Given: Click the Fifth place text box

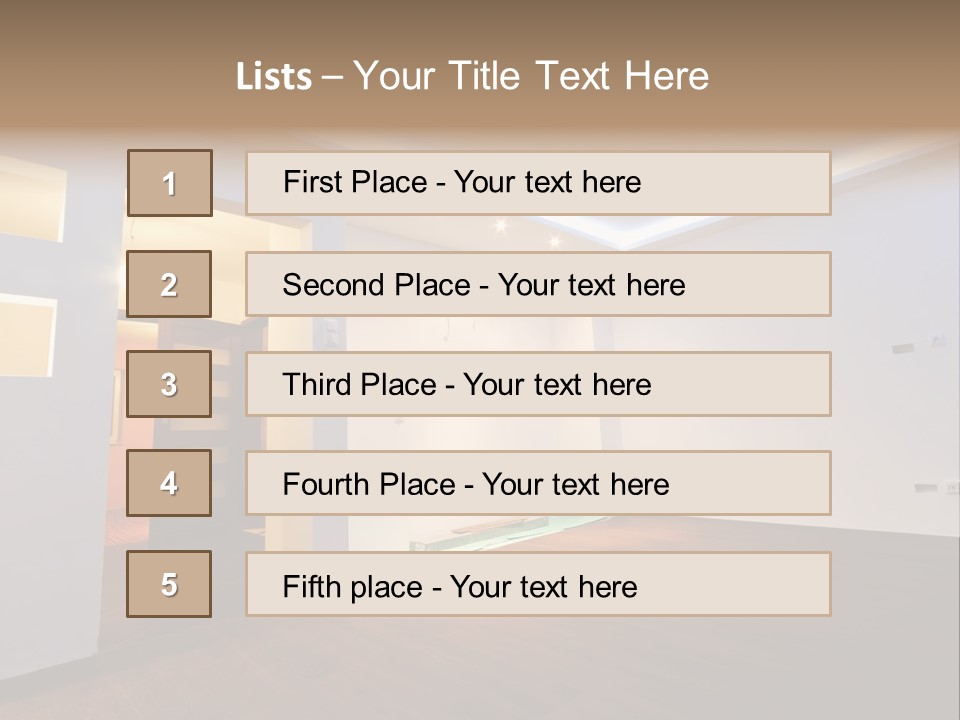Looking at the screenshot, I should (x=538, y=584).
